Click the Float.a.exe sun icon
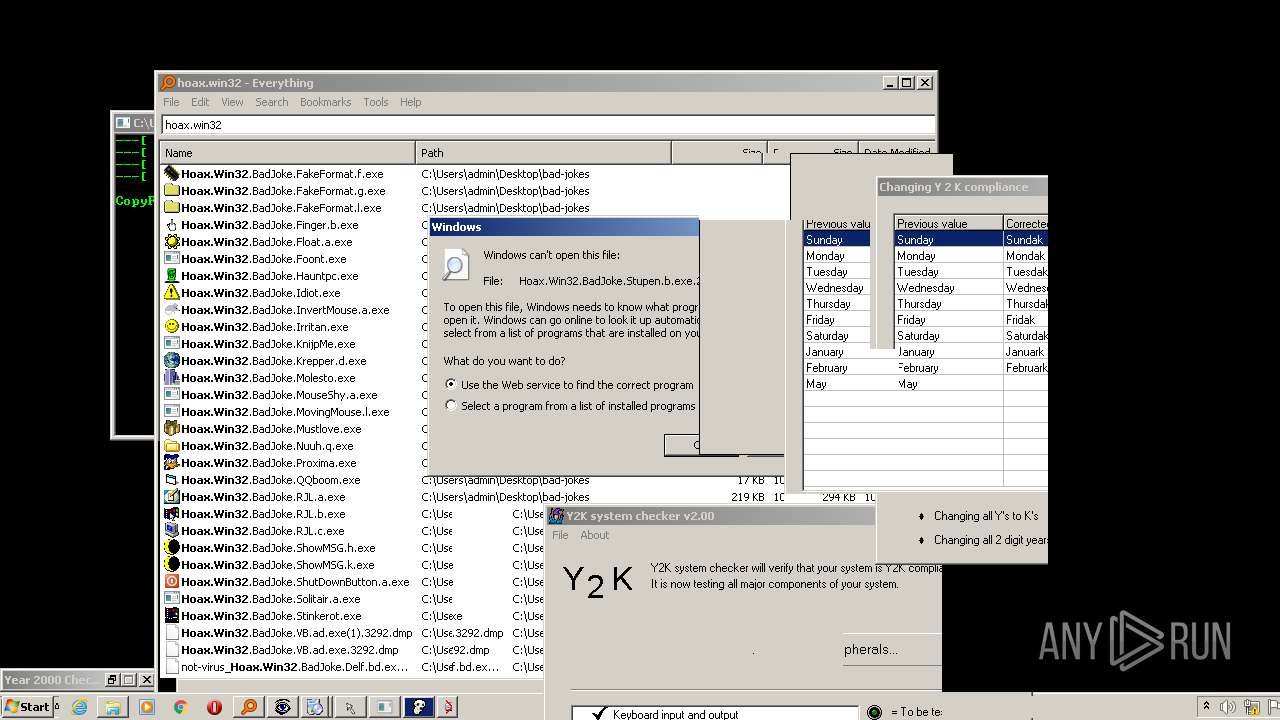 point(172,242)
